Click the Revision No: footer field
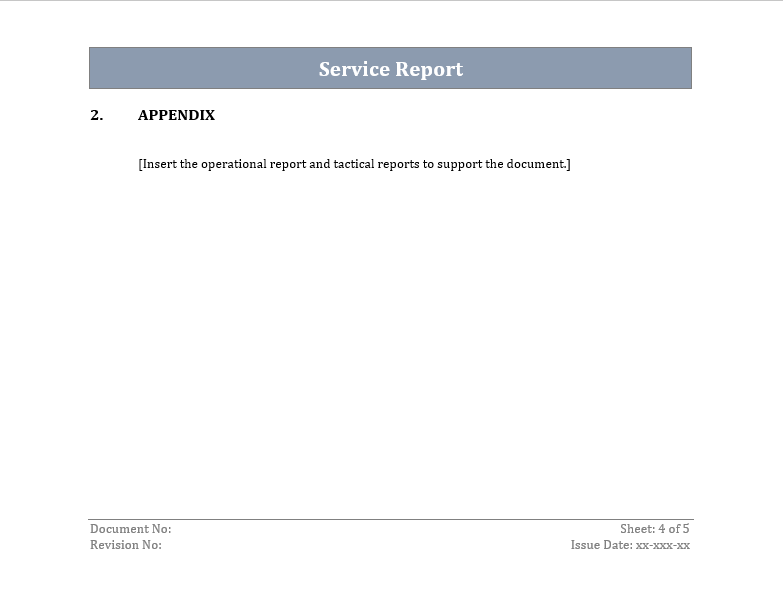The height and width of the screenshot is (590, 783). point(125,545)
